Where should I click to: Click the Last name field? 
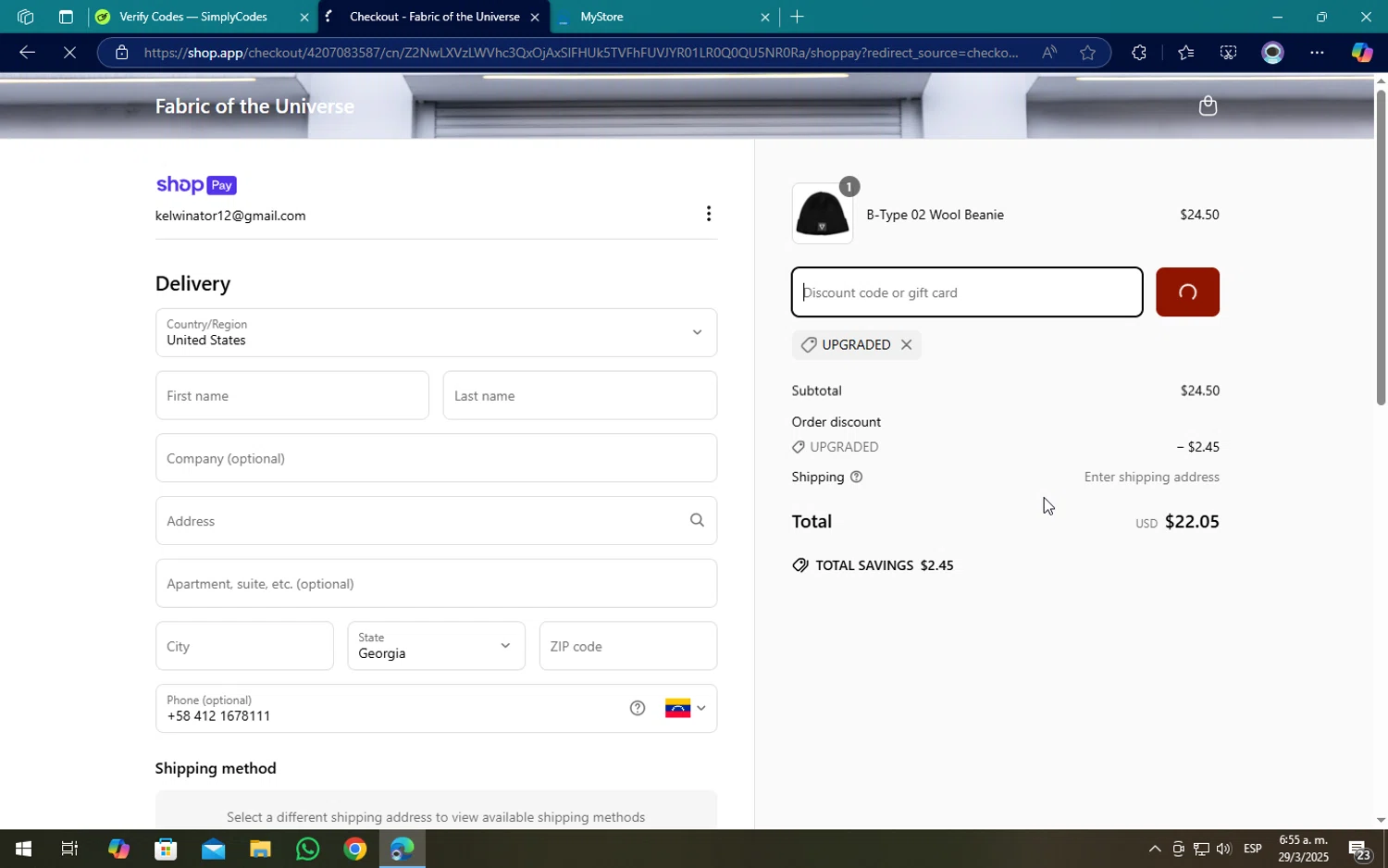point(579,395)
